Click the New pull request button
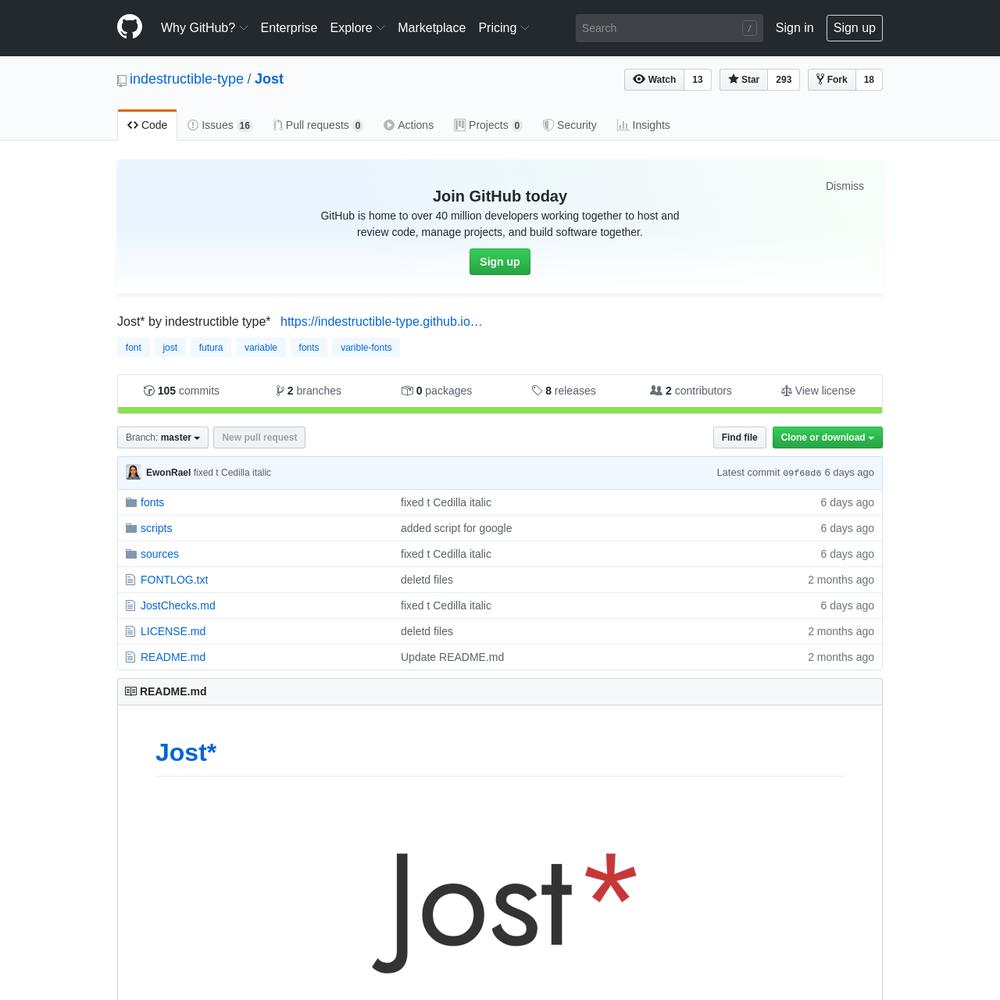This screenshot has width=1000, height=1000. 260,438
